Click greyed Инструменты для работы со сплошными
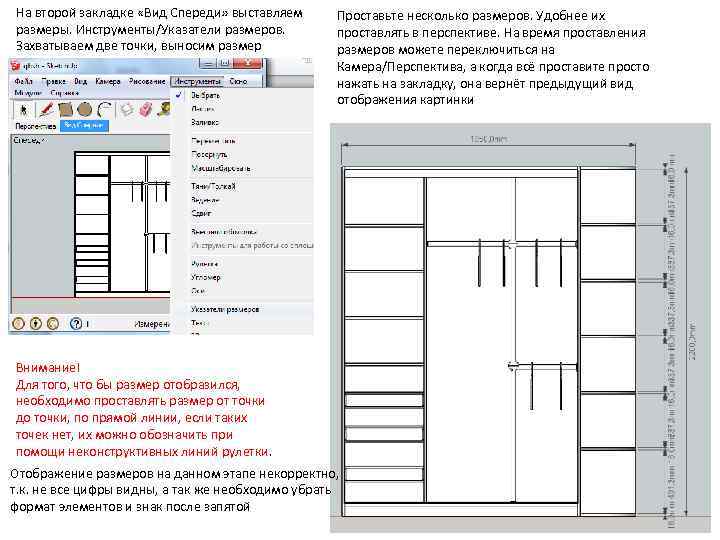 pos(252,246)
